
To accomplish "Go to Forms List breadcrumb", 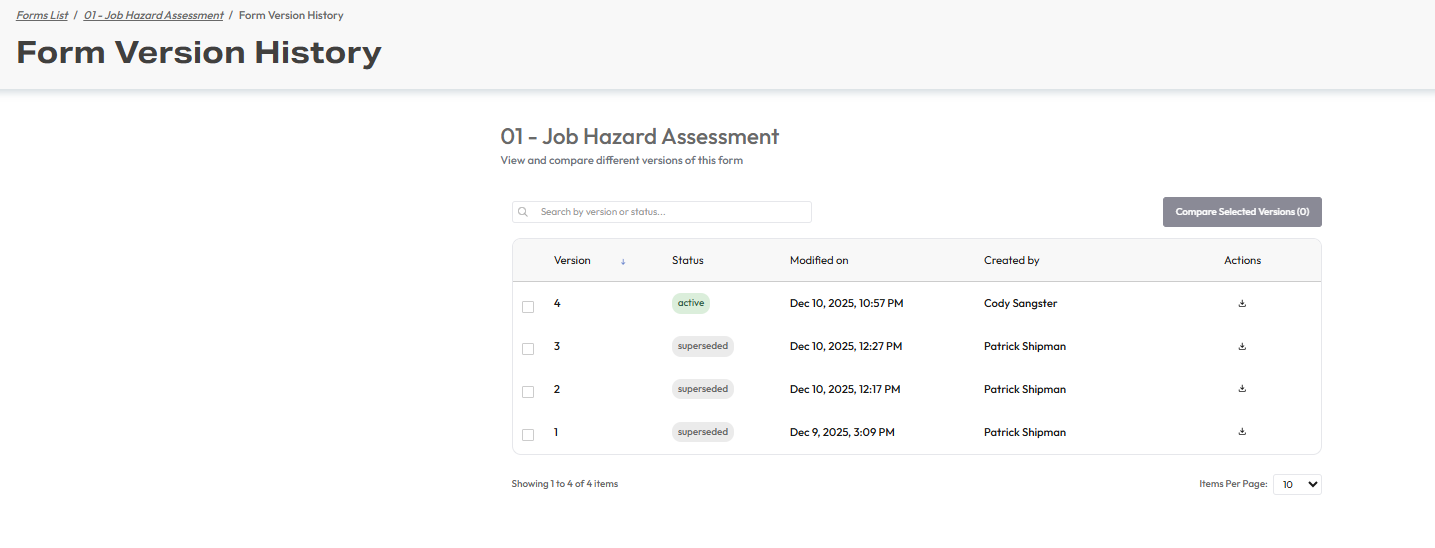I will click(42, 15).
